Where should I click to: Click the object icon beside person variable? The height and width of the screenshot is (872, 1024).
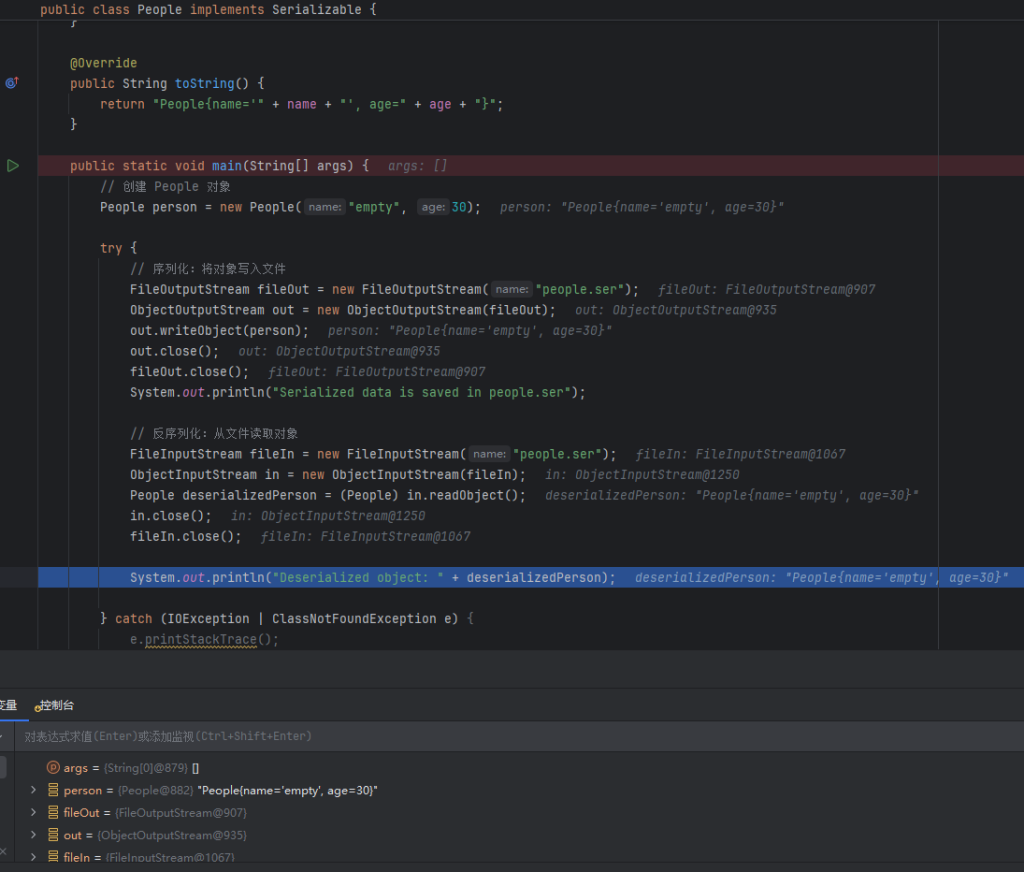click(x=53, y=790)
